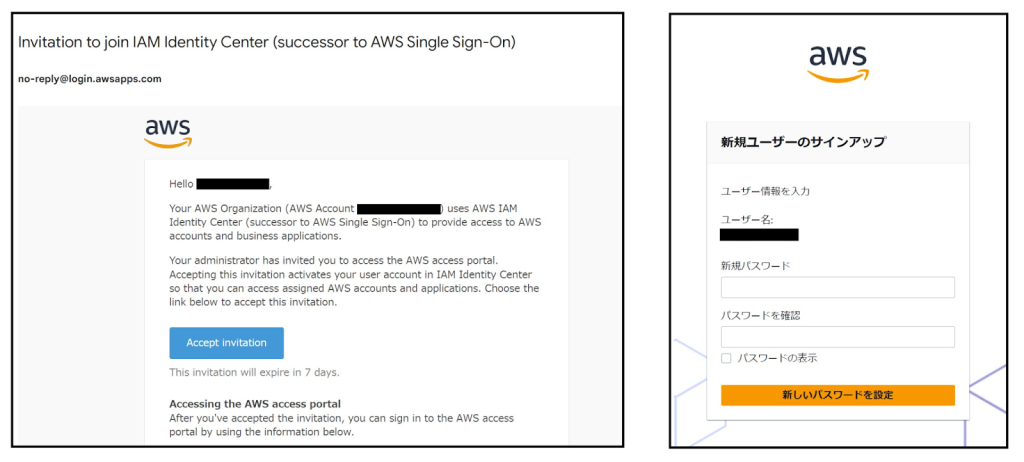The height and width of the screenshot is (462, 1024).
Task: Click the redacted name after Hello
Action: 232,184
